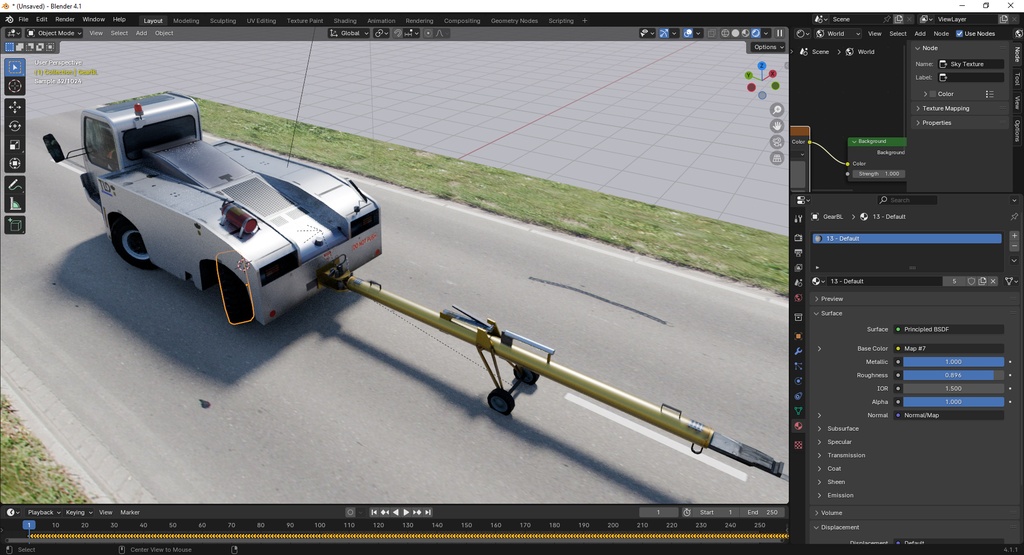Pause the viewport render preview
Image resolution: width=1024 pixels, height=555 pixels.
[x=780, y=33]
